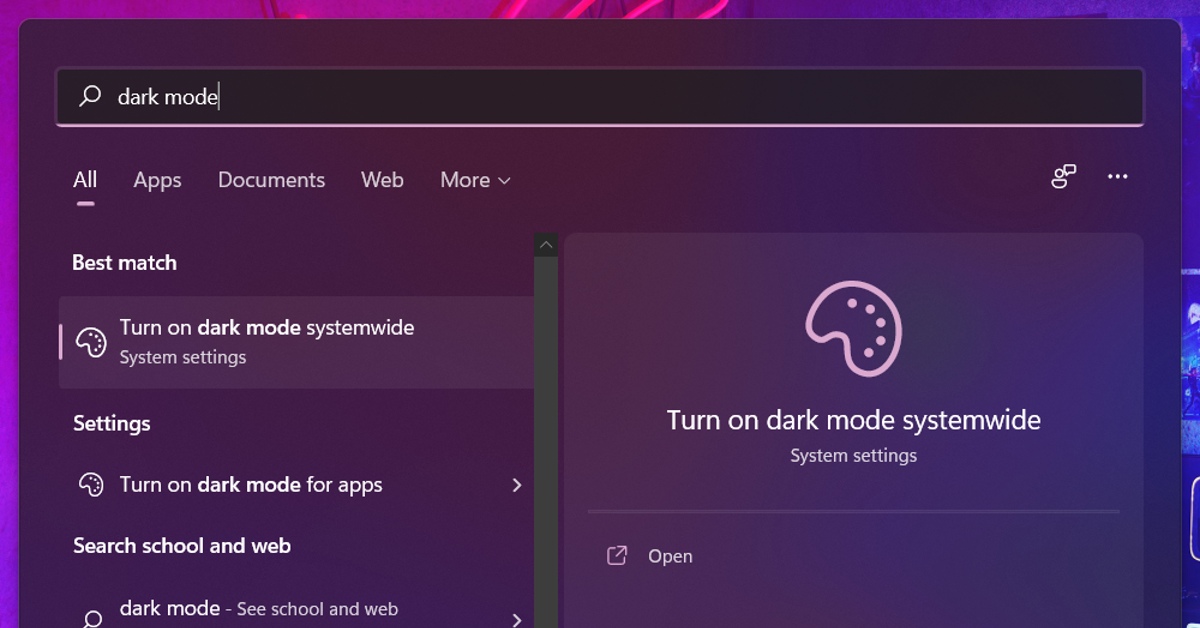Click inside the search input field
The width and height of the screenshot is (1200, 628).
point(400,96)
